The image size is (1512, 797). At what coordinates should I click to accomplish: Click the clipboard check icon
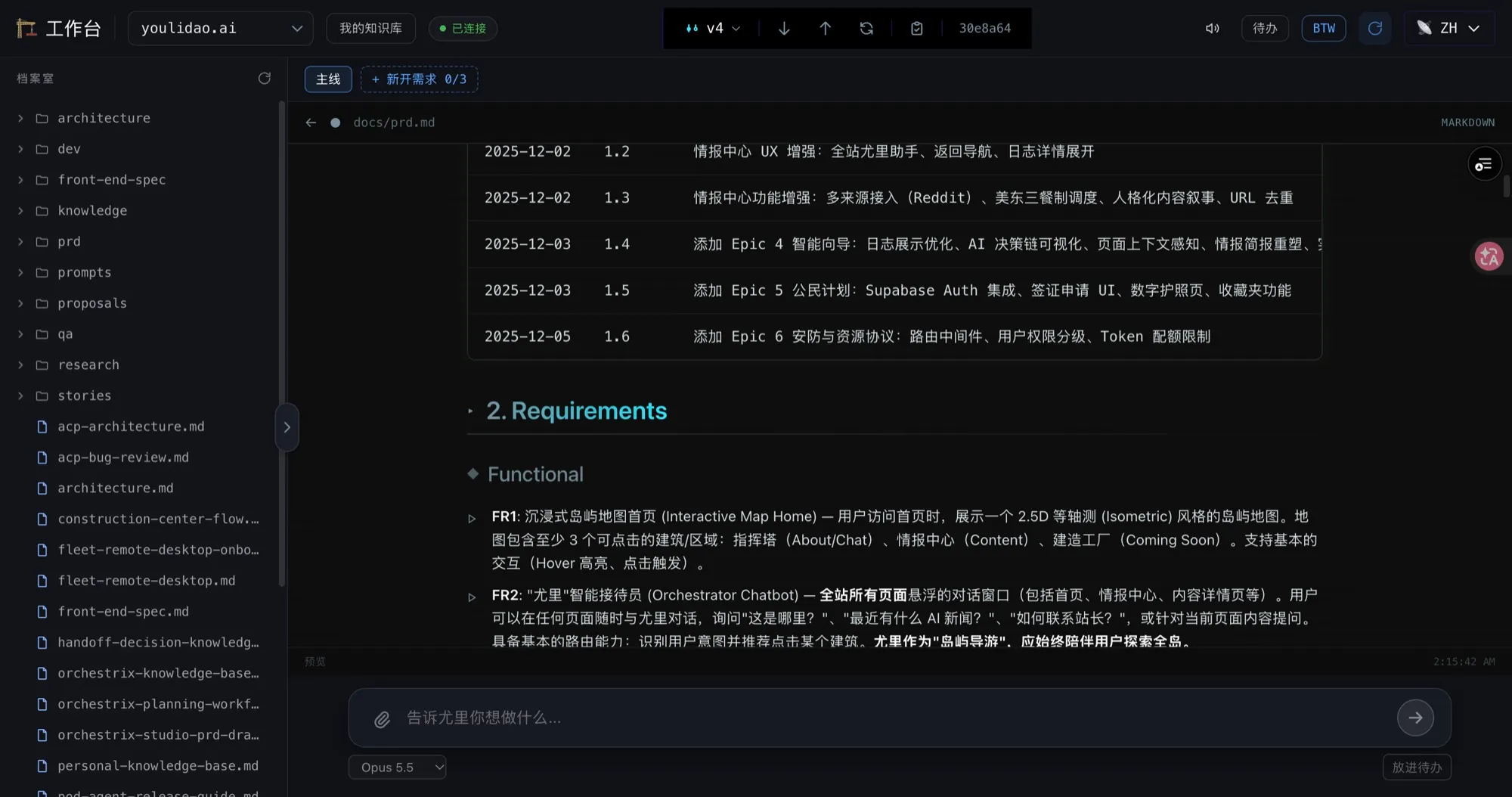[x=916, y=28]
